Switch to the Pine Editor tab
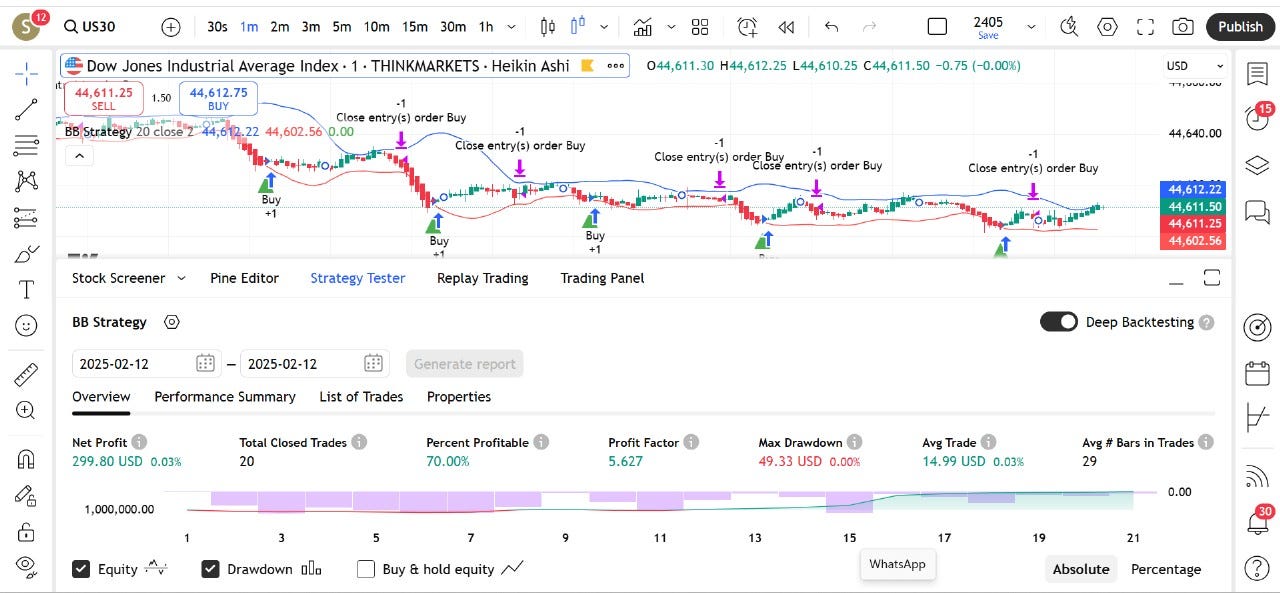The height and width of the screenshot is (593, 1280). click(244, 278)
